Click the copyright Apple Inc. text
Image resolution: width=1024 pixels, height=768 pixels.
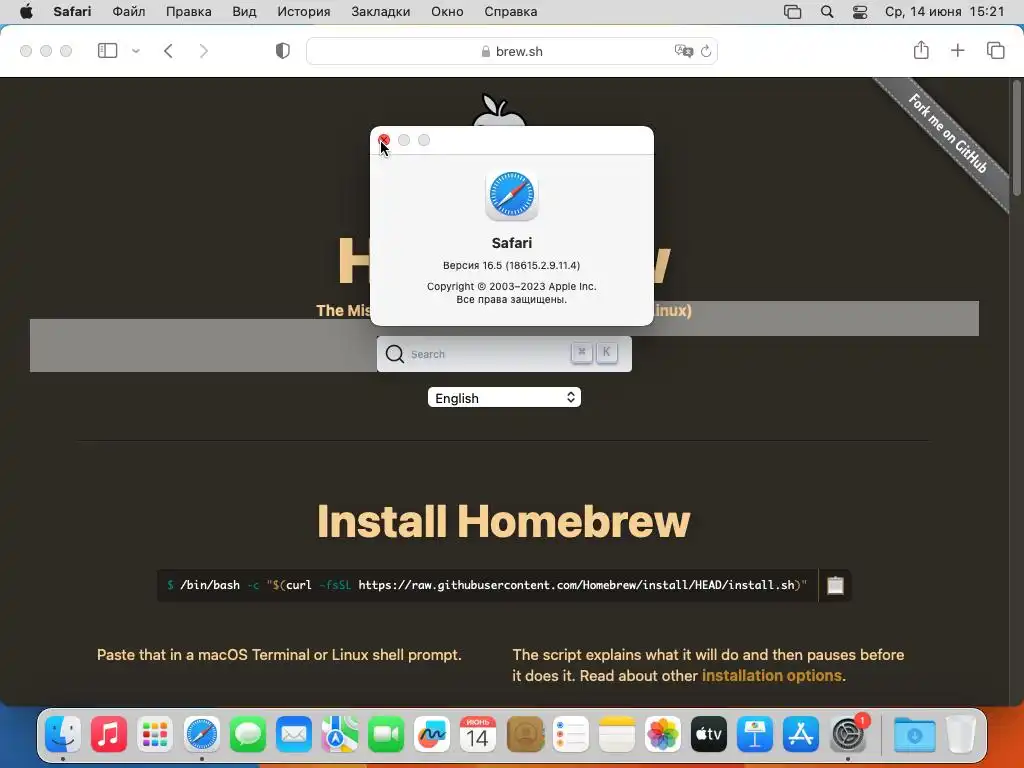[x=511, y=286]
